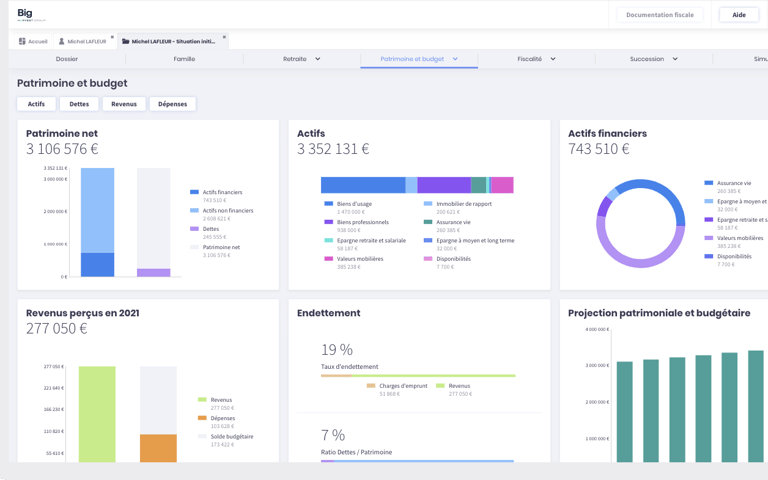Image resolution: width=768 pixels, height=480 pixels.
Task: Click the Dettes legend swatch
Action: tap(194, 229)
